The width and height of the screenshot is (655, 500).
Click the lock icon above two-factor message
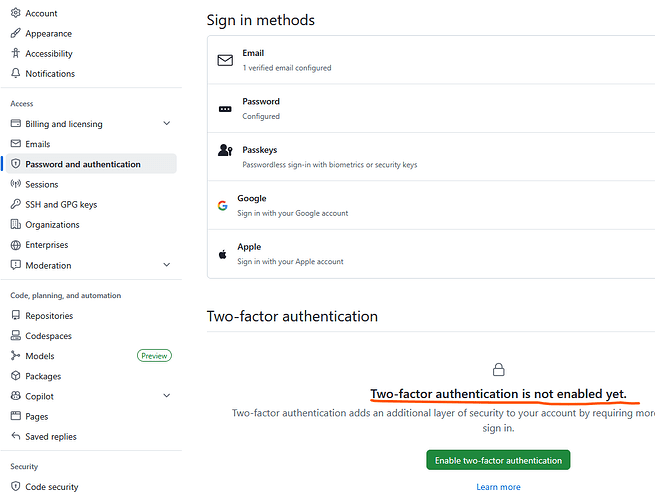click(498, 369)
